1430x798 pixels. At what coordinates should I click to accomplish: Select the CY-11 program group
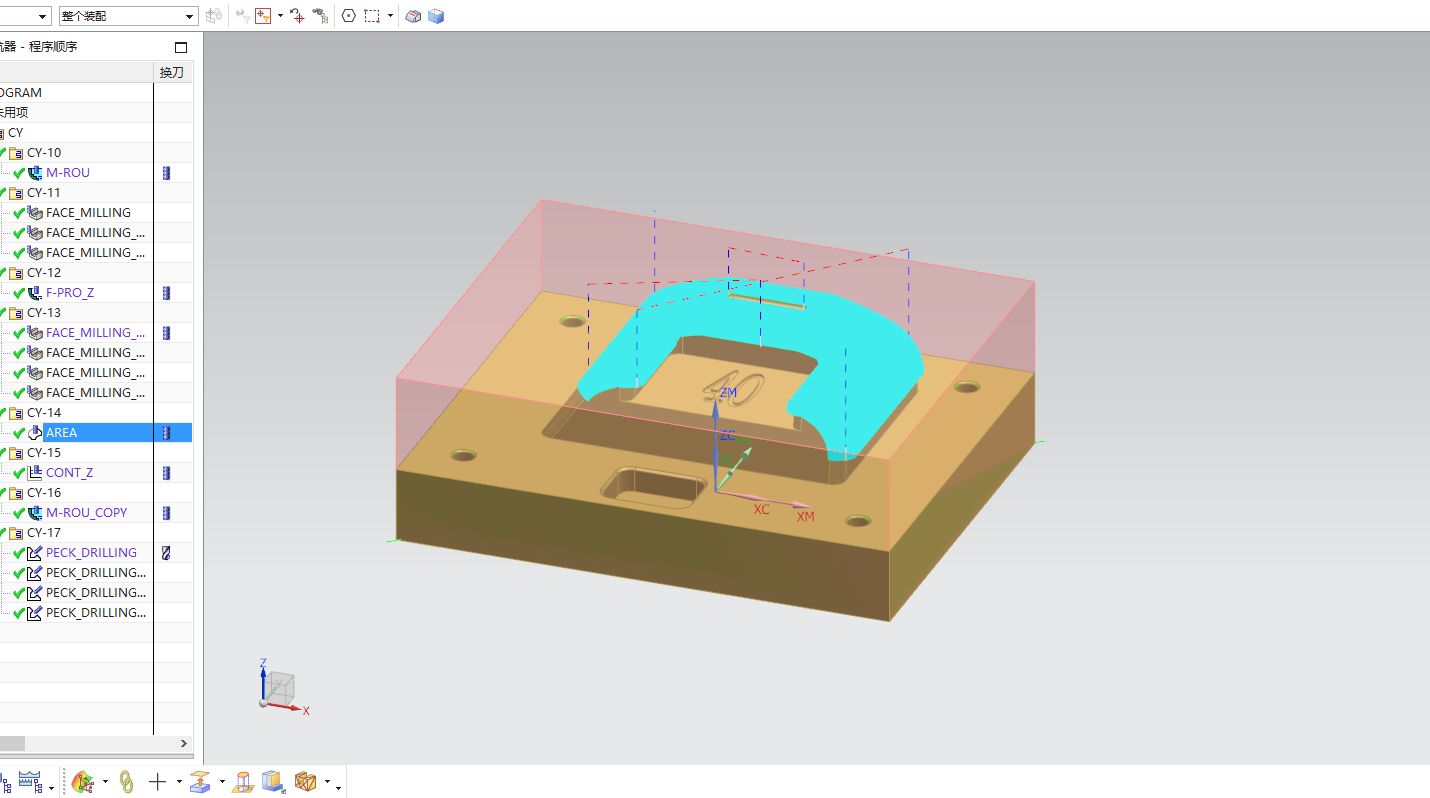(44, 193)
